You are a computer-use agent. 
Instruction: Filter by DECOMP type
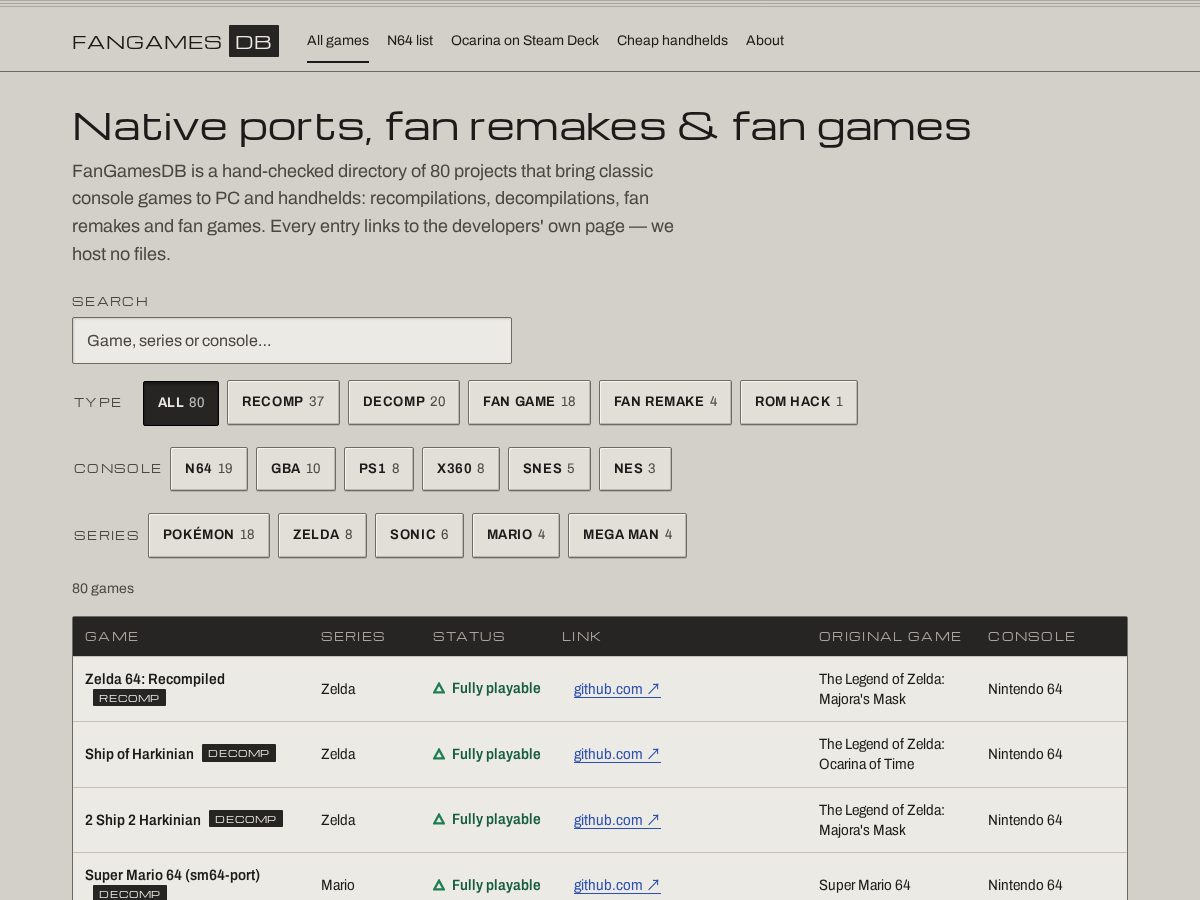(404, 402)
